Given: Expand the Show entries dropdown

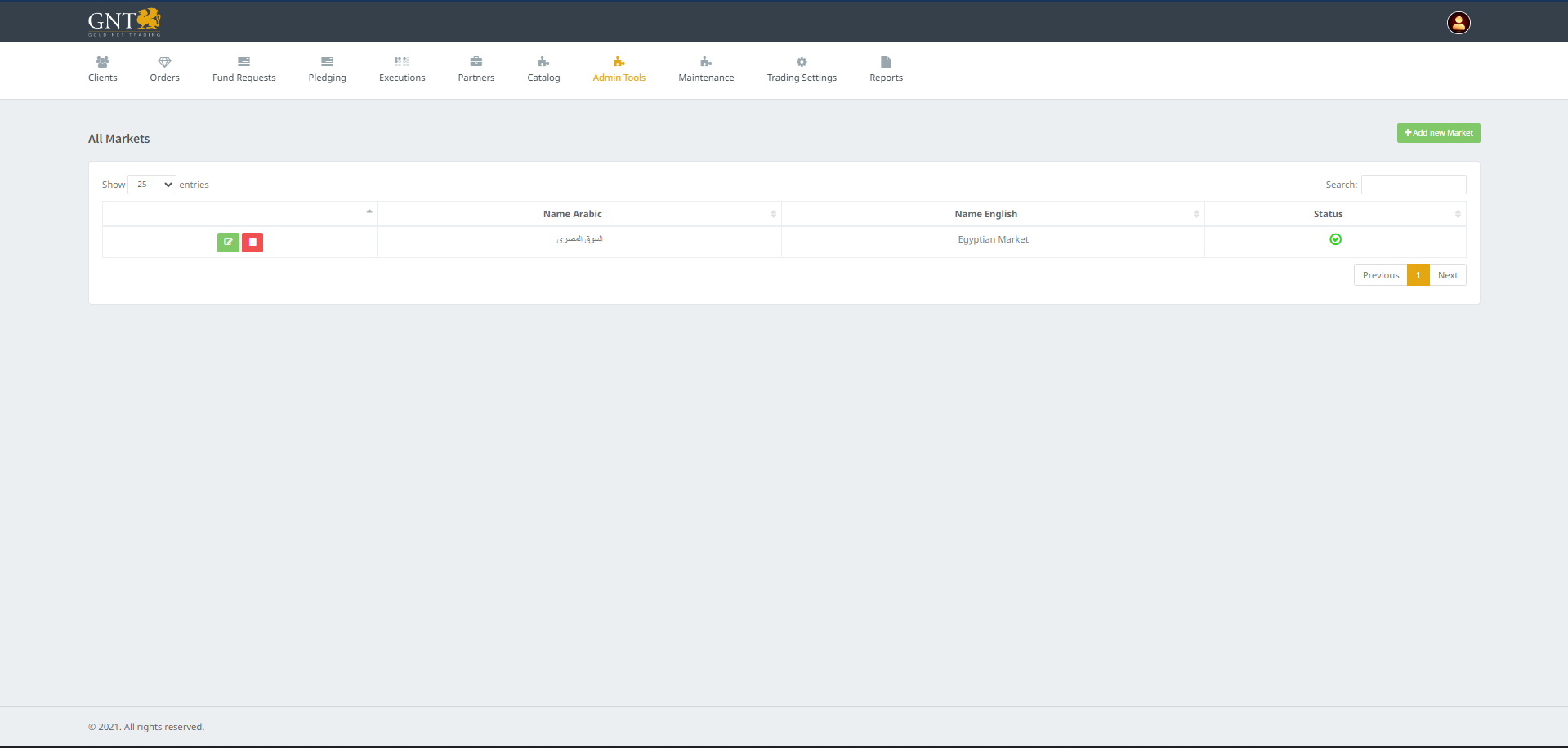Looking at the screenshot, I should pyautogui.click(x=152, y=185).
